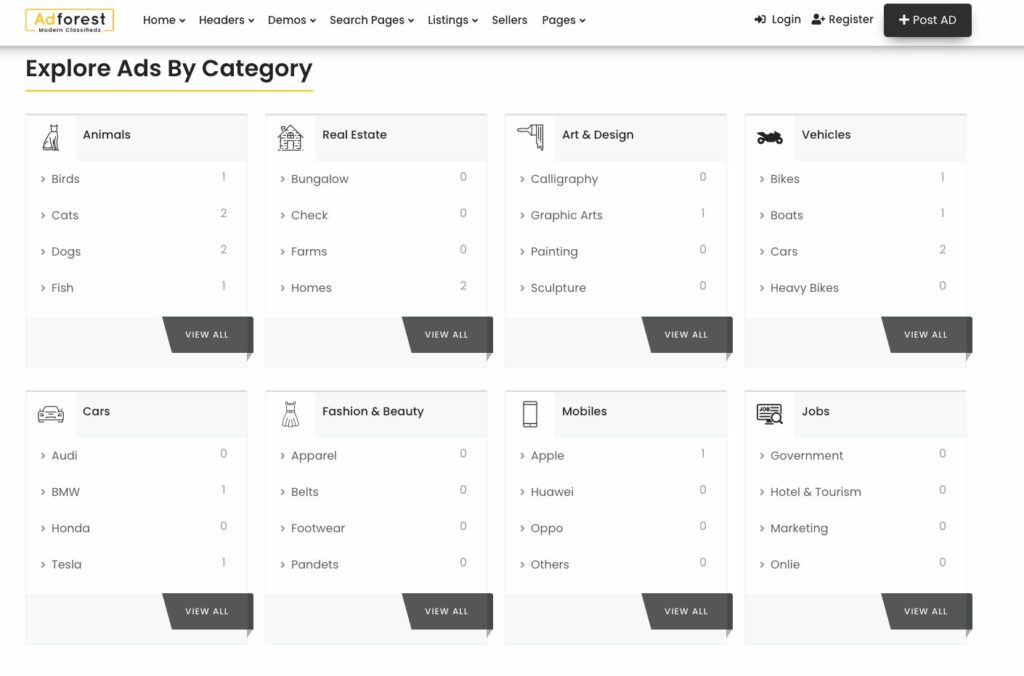Screen dimensions: 1024x676
Task: Click the Mobiles smartphone icon
Action: tap(530, 414)
